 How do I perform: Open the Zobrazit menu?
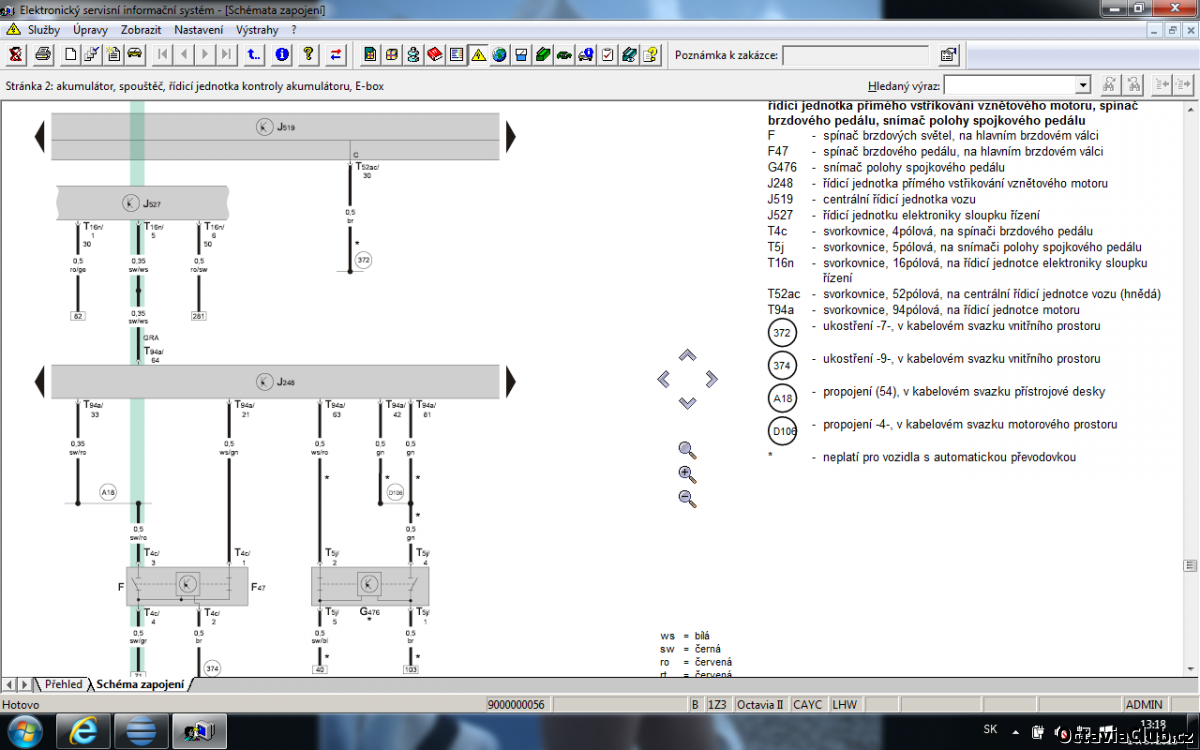coord(141,30)
